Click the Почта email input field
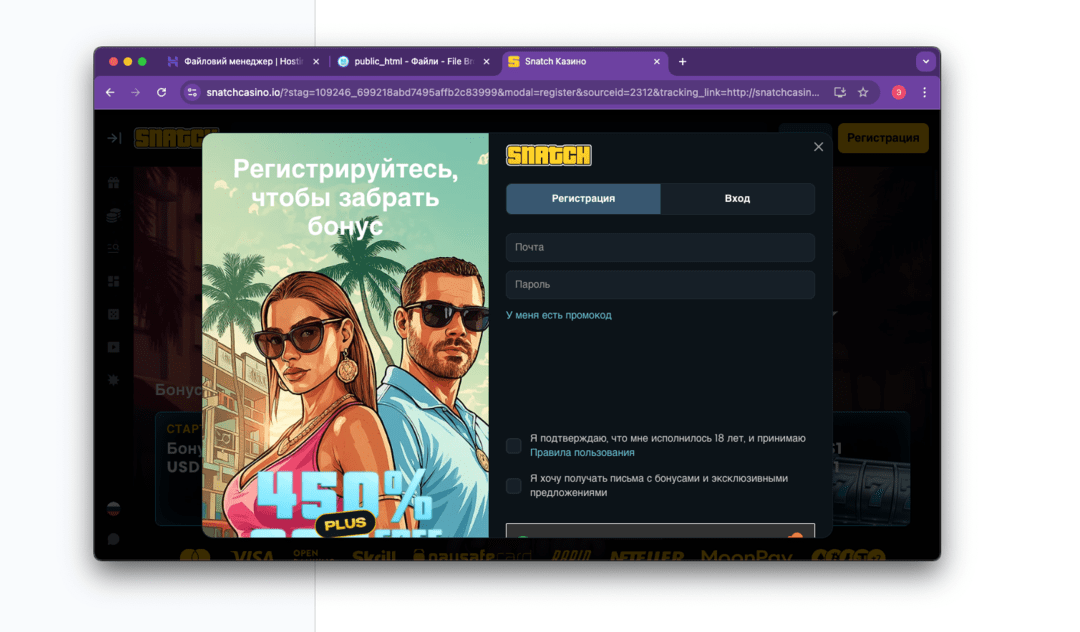 (660, 247)
